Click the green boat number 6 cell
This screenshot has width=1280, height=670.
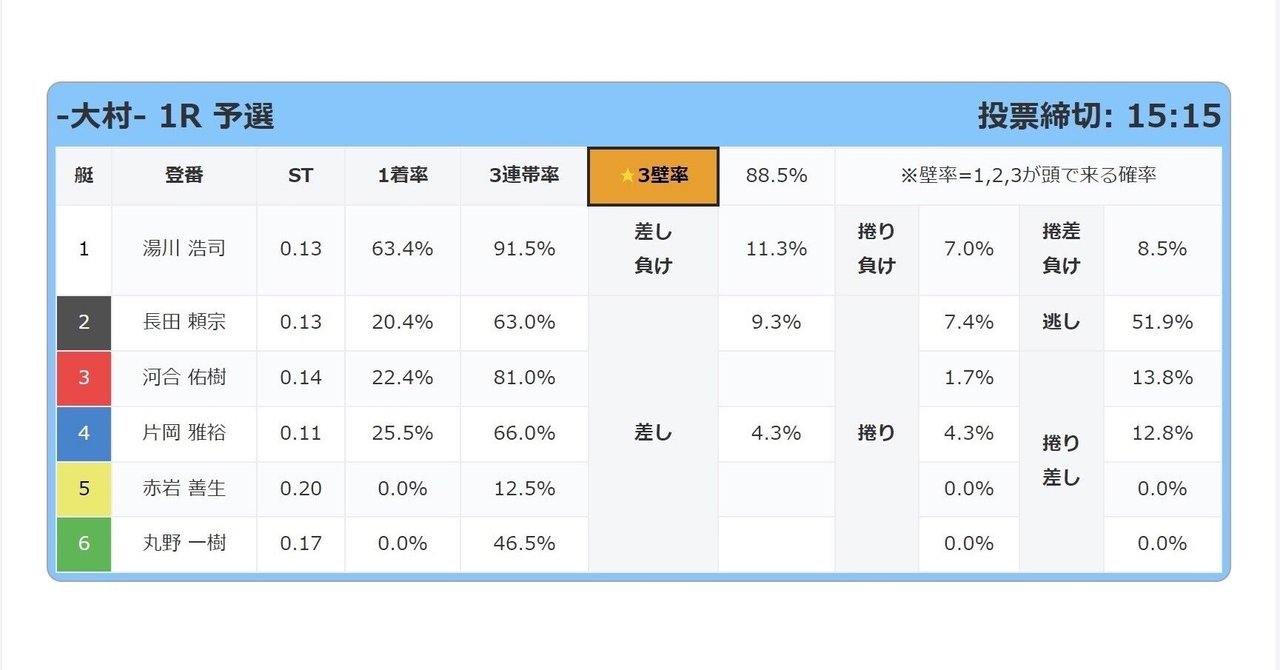click(x=84, y=544)
